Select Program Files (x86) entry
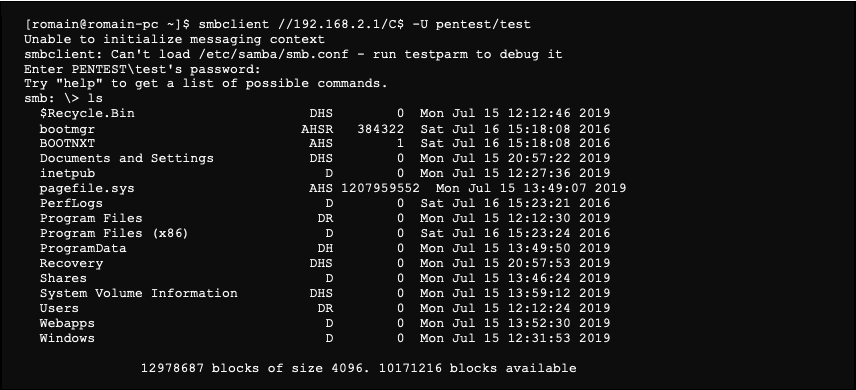The width and height of the screenshot is (856, 390). tap(114, 233)
